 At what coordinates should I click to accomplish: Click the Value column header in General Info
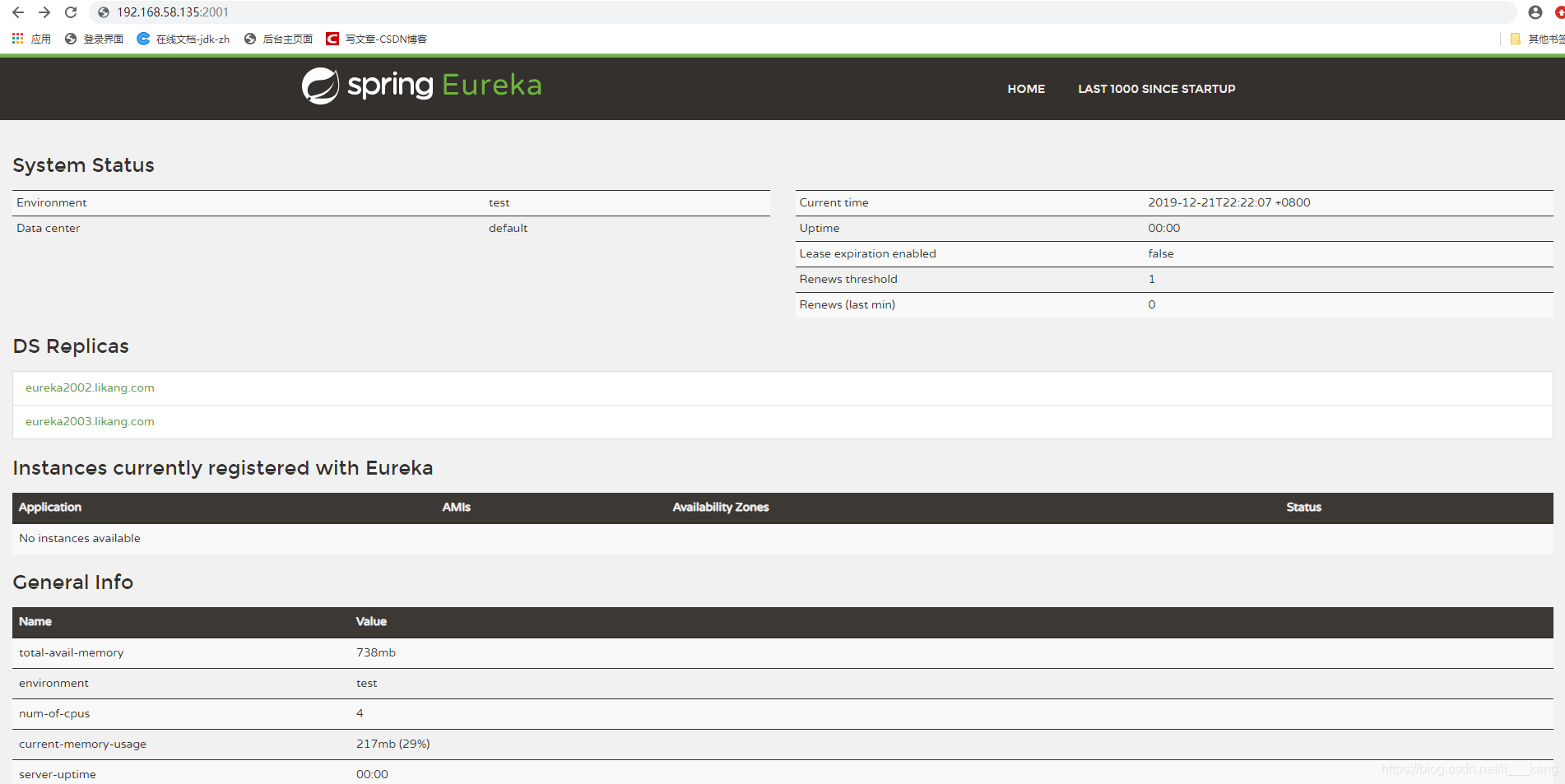coord(371,621)
